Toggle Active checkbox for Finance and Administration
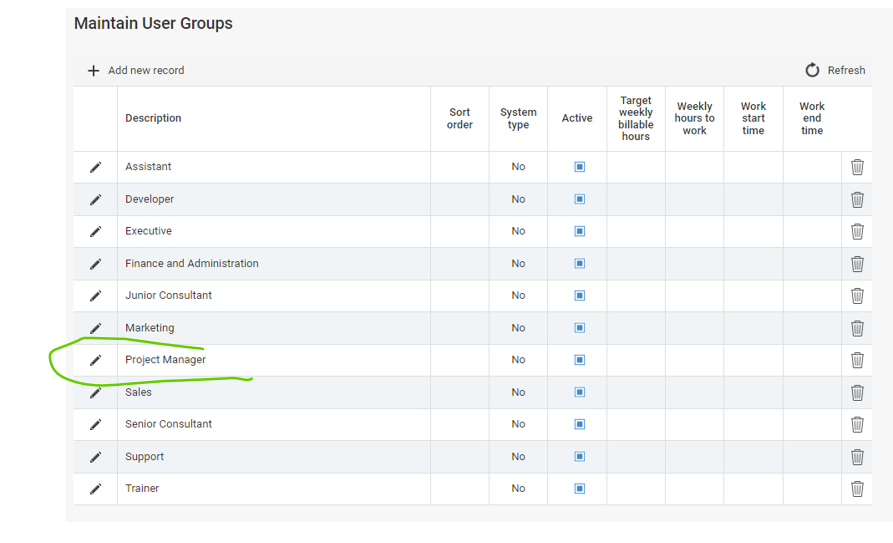The height and width of the screenshot is (543, 893). point(579,264)
